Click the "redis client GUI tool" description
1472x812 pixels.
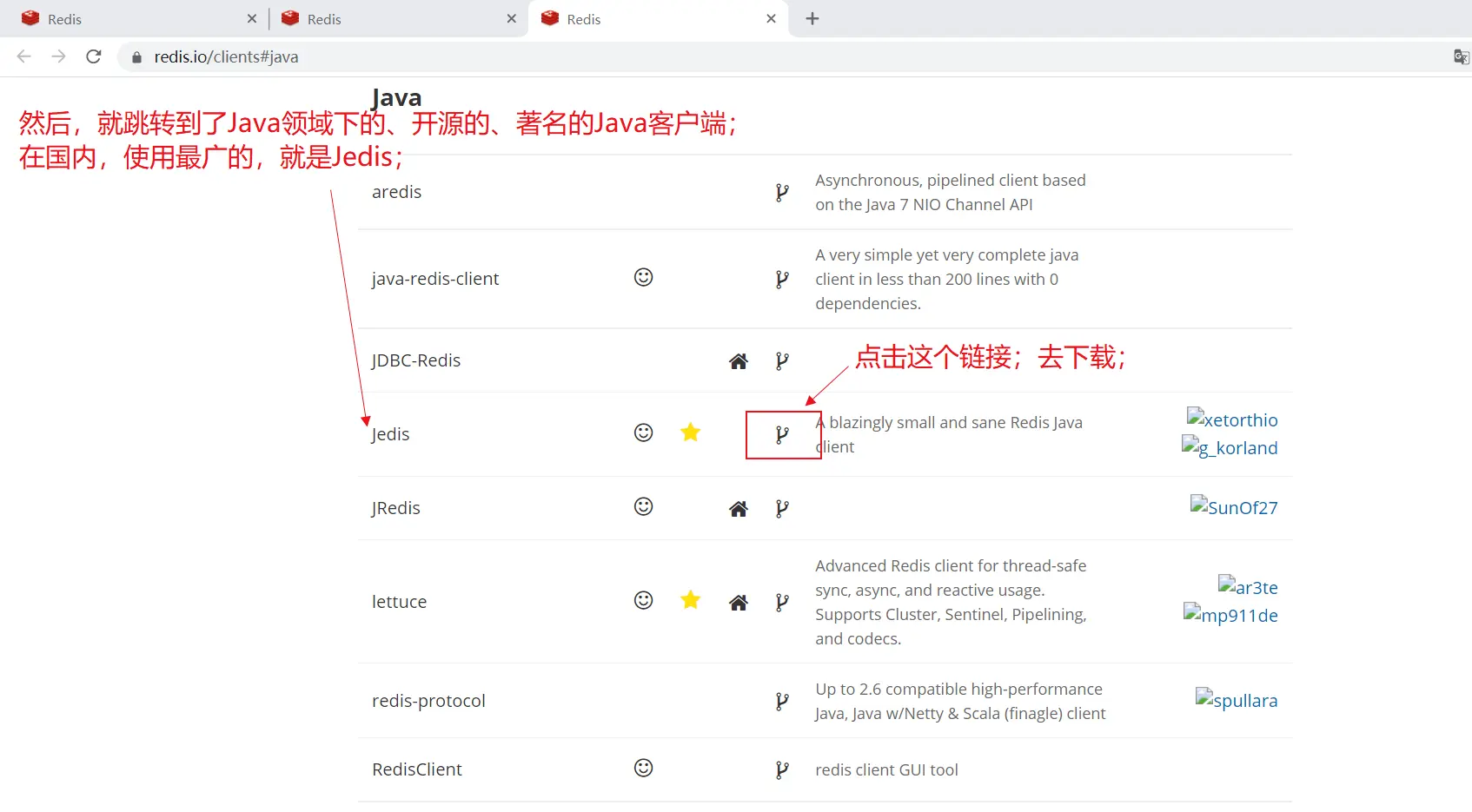pyautogui.click(x=886, y=769)
